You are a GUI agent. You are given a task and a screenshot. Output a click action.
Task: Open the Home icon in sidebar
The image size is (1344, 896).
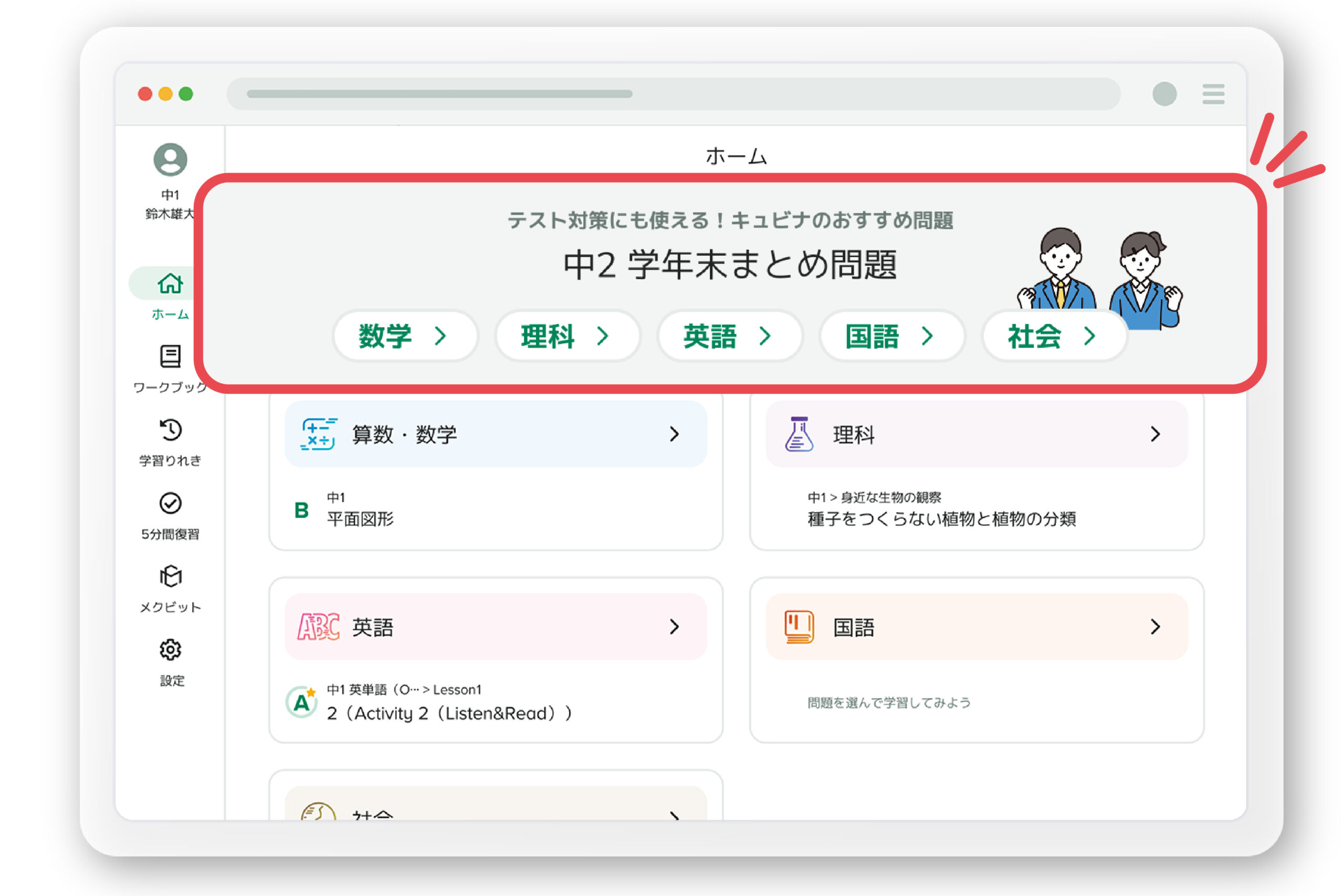(x=170, y=283)
